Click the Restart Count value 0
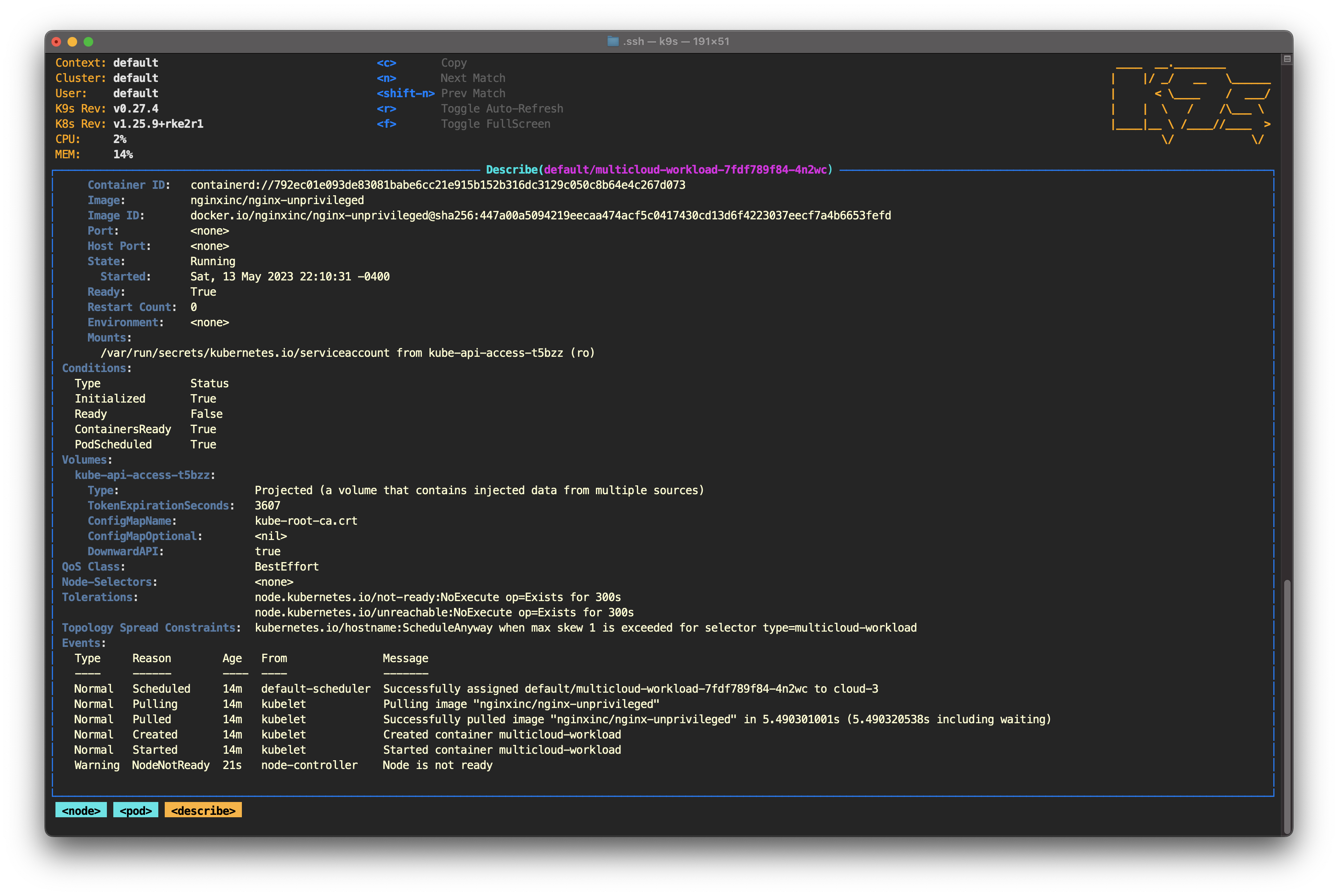This screenshot has height=896, width=1338. [x=194, y=307]
